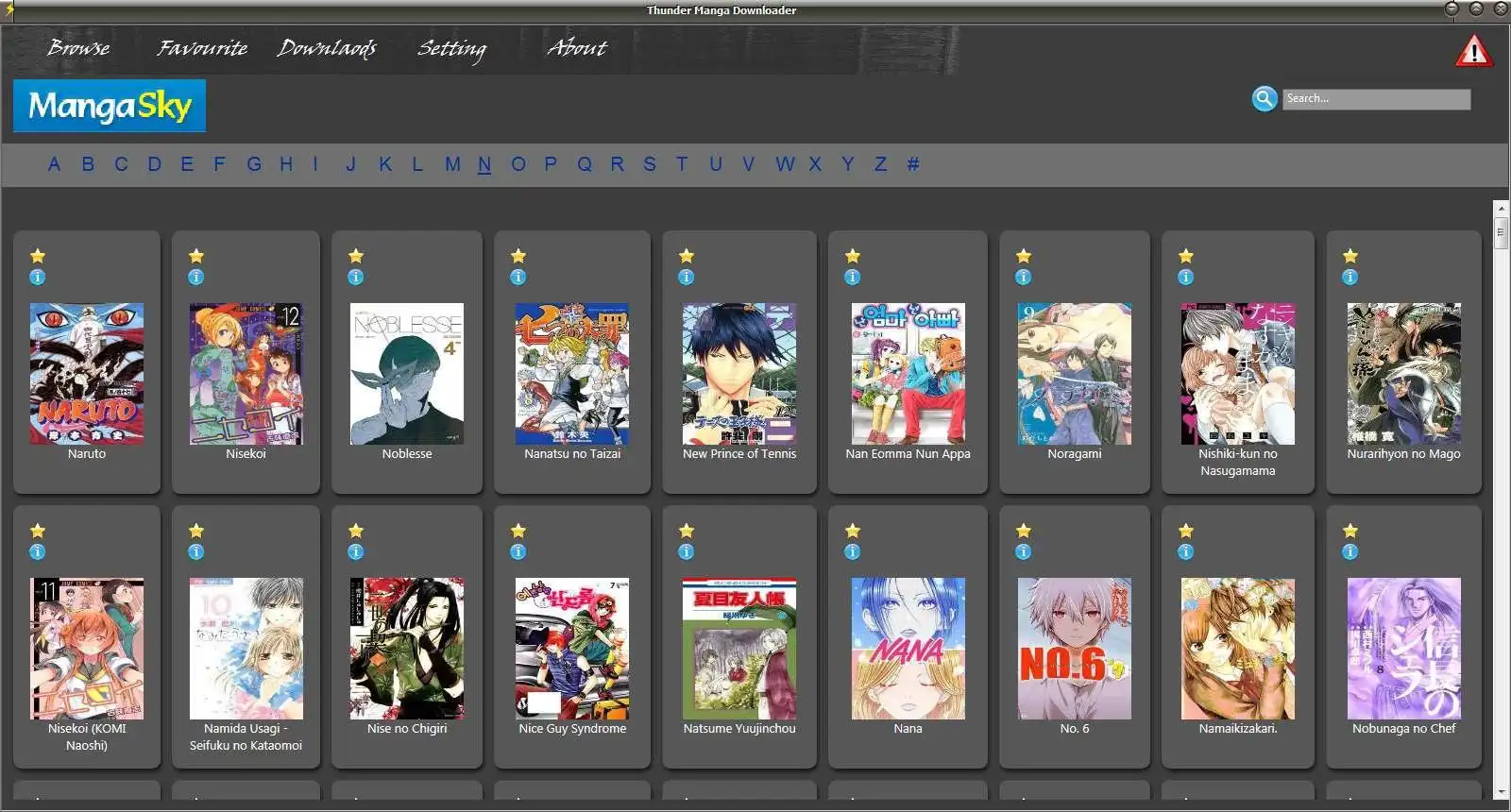Click the magnifier search icon
The width and height of the screenshot is (1511, 812).
[x=1265, y=98]
